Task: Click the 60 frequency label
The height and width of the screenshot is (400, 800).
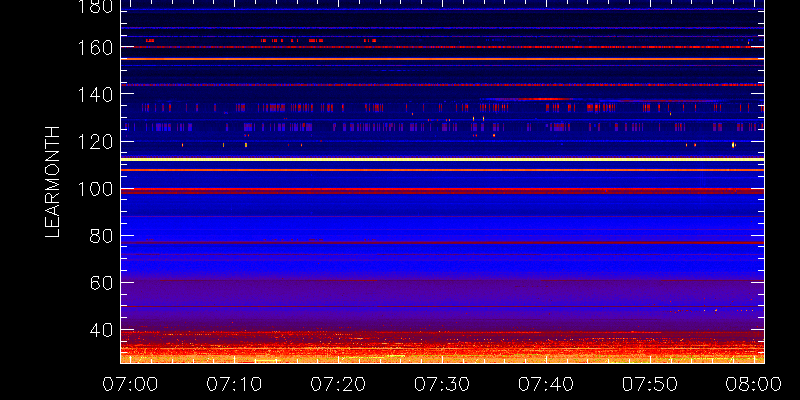Action: point(101,283)
